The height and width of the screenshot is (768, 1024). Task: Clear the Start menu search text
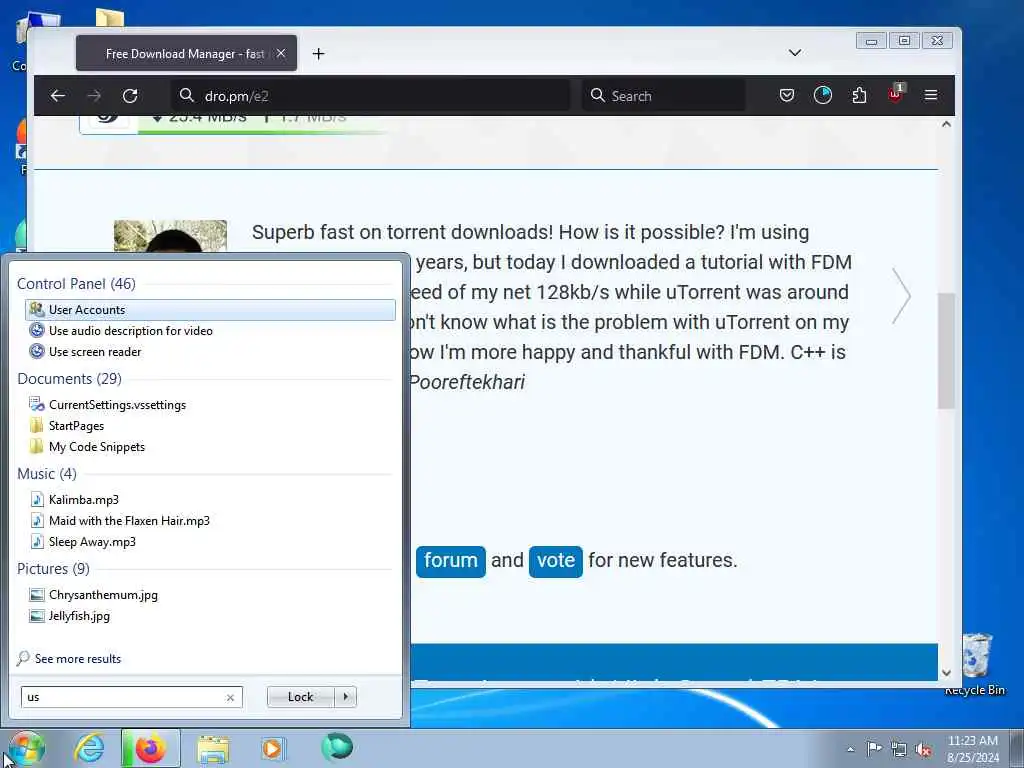point(230,697)
